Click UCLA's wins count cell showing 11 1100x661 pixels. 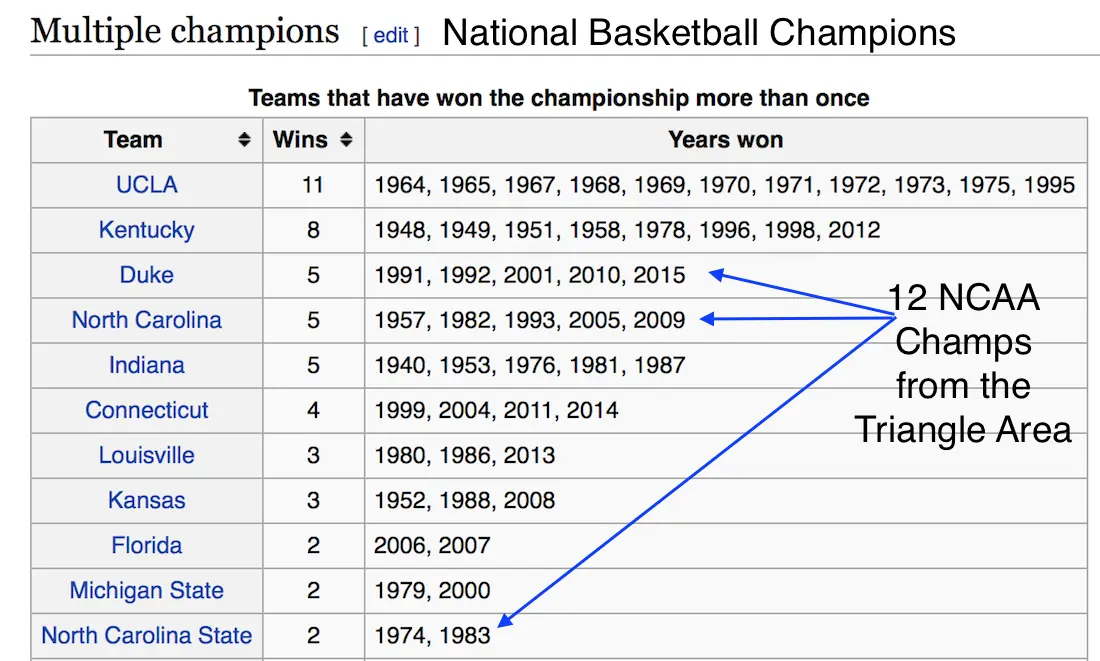coord(313,185)
